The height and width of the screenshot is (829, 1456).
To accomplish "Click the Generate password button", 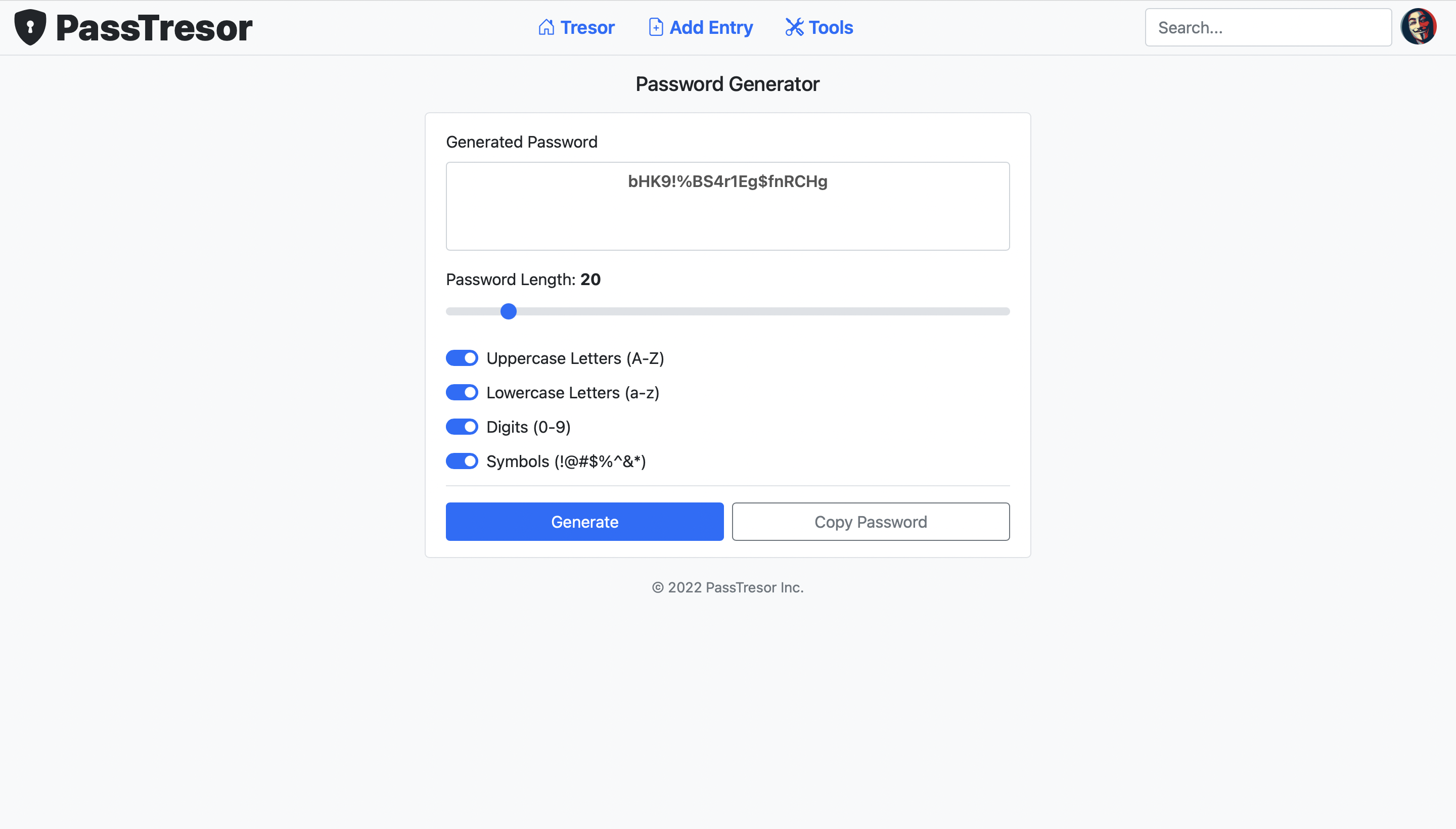I will [585, 521].
